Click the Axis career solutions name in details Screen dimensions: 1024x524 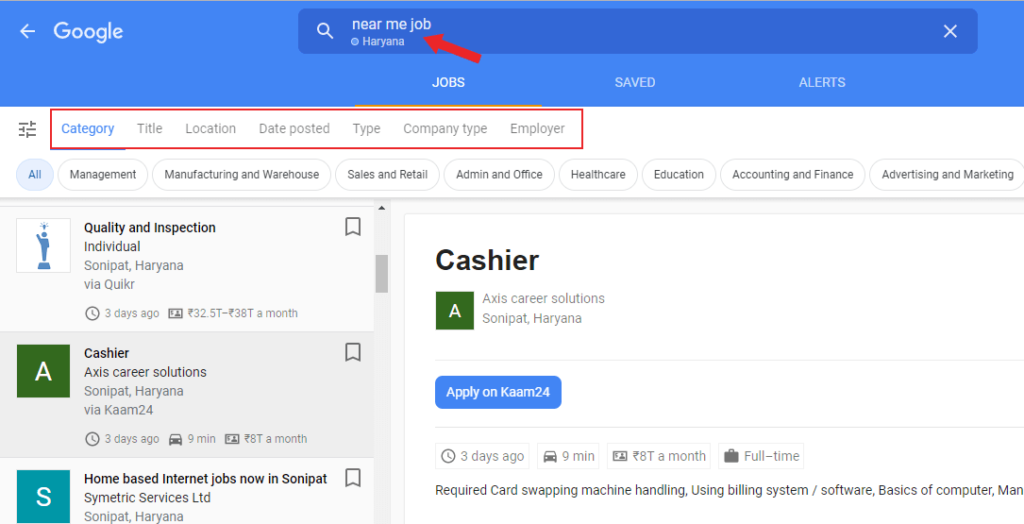click(543, 299)
